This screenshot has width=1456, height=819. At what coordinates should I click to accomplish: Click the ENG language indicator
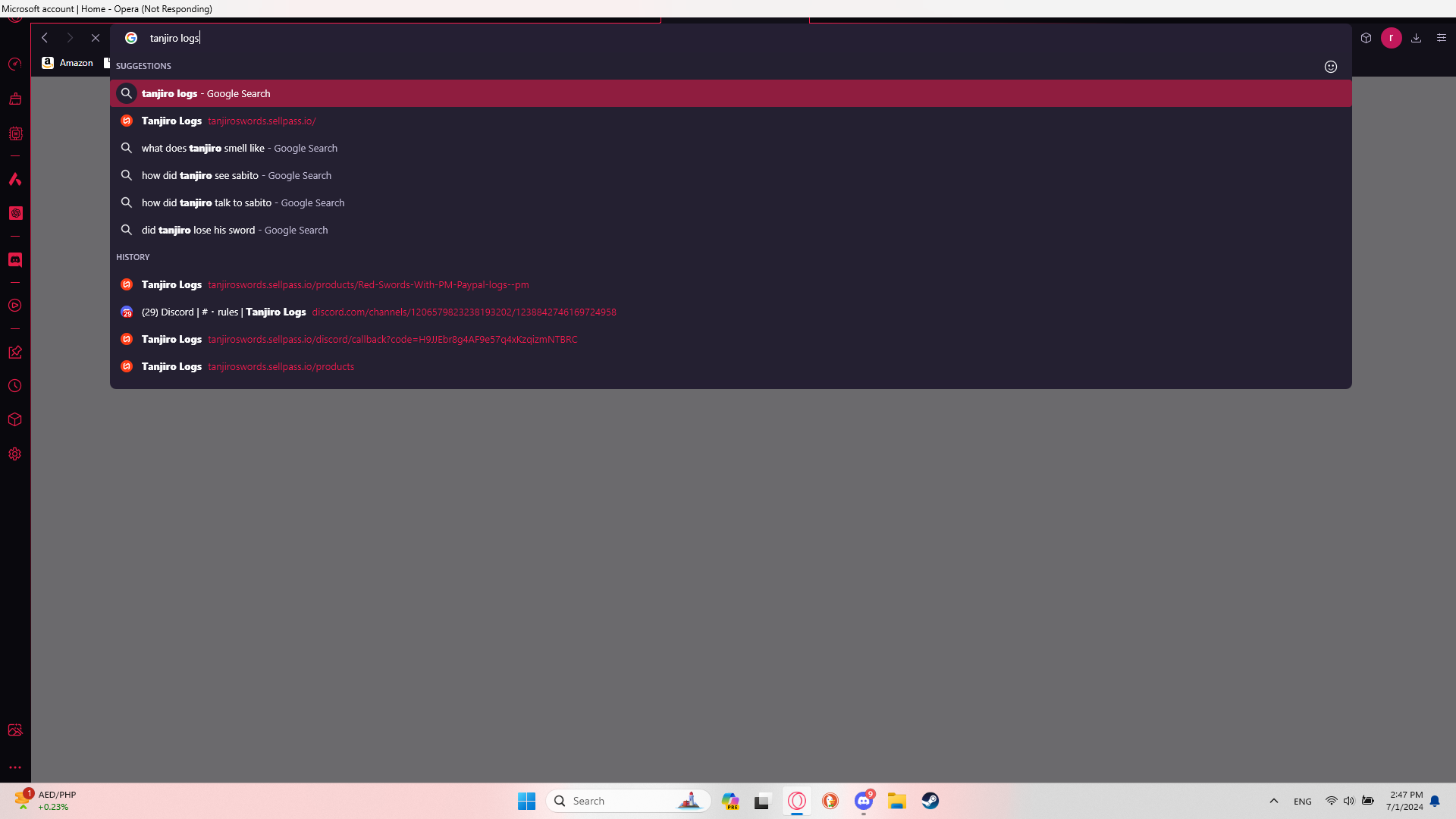click(1303, 802)
